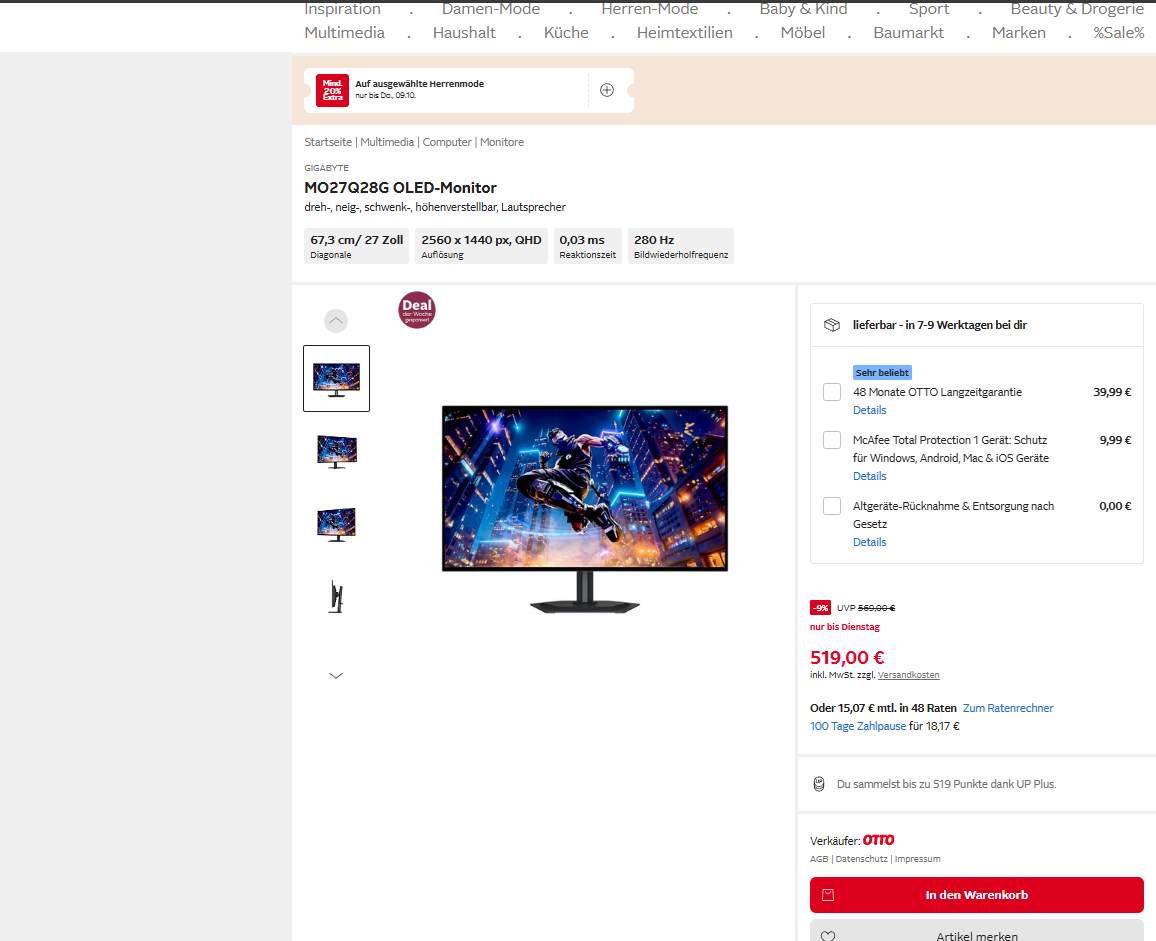
Task: Enable 48 Monate OTTO Langzeitgarantie checkbox
Action: point(832,392)
